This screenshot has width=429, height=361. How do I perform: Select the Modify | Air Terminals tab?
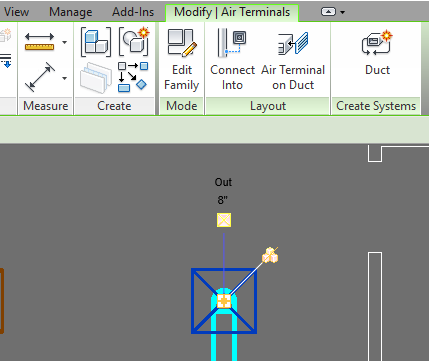click(232, 12)
